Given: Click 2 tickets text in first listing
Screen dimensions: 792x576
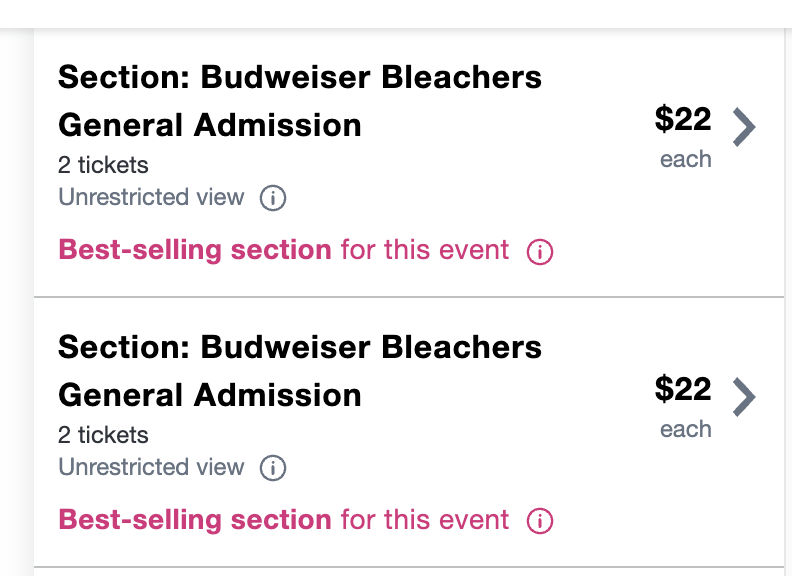Looking at the screenshot, I should click(103, 165).
